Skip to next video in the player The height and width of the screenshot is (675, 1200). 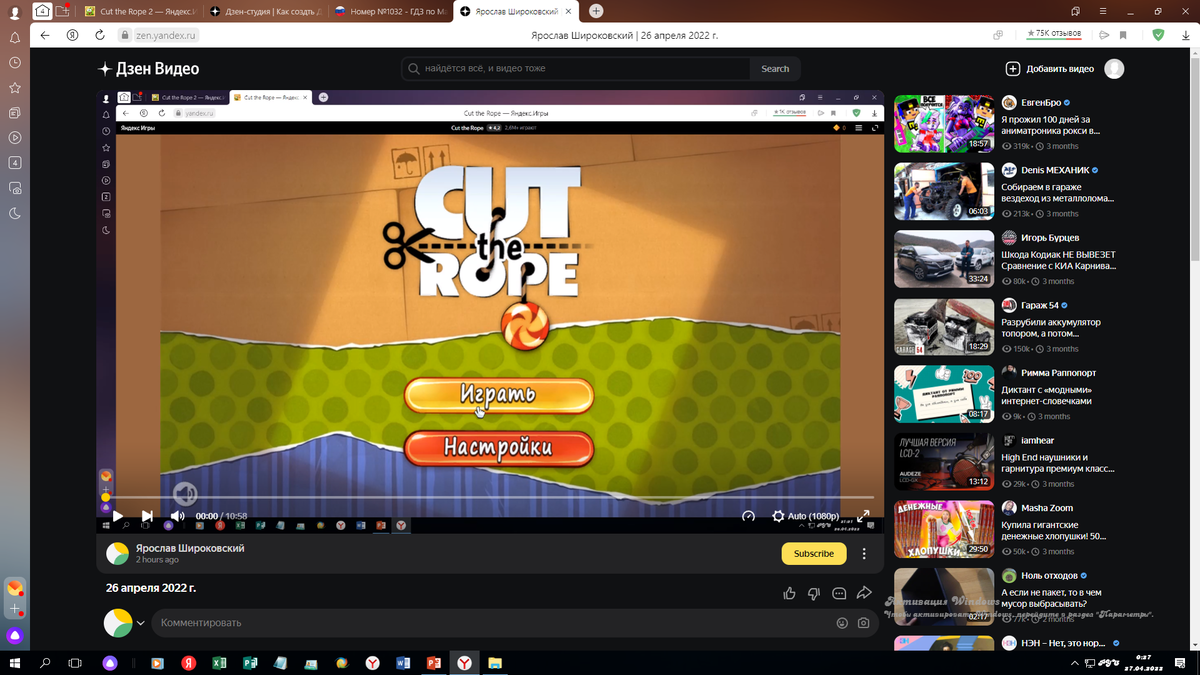click(147, 516)
